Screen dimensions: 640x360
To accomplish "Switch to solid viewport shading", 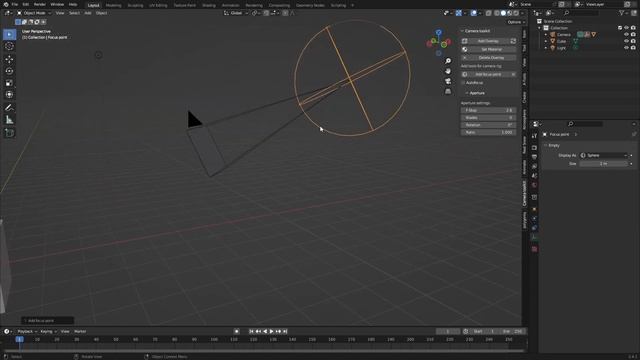I will (503, 13).
